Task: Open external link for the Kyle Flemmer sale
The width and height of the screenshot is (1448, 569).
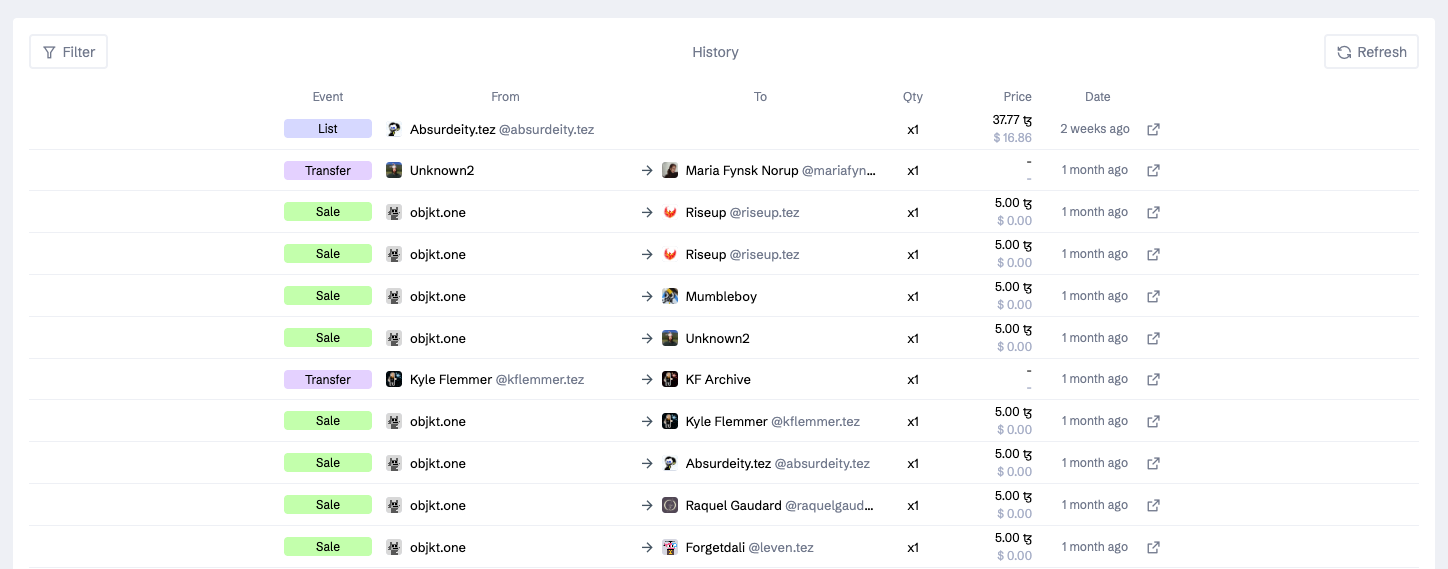Action: tap(1153, 421)
